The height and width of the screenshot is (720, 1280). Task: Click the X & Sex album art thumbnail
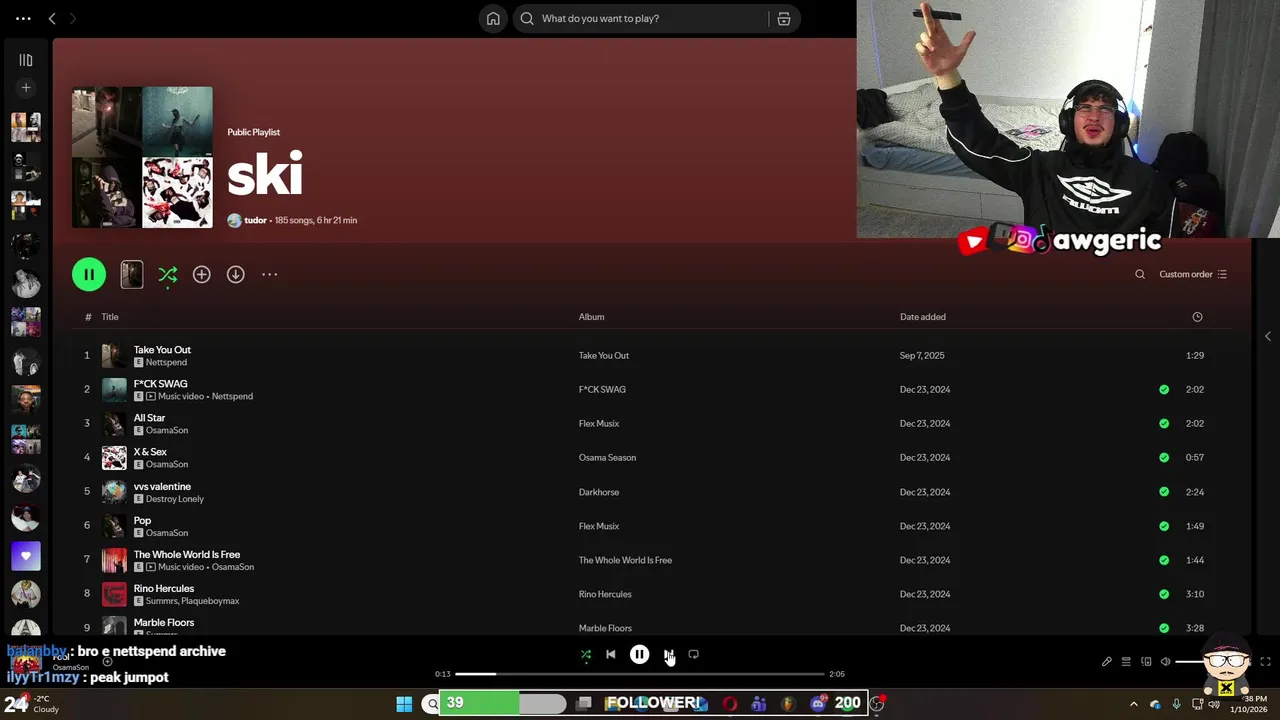point(114,458)
